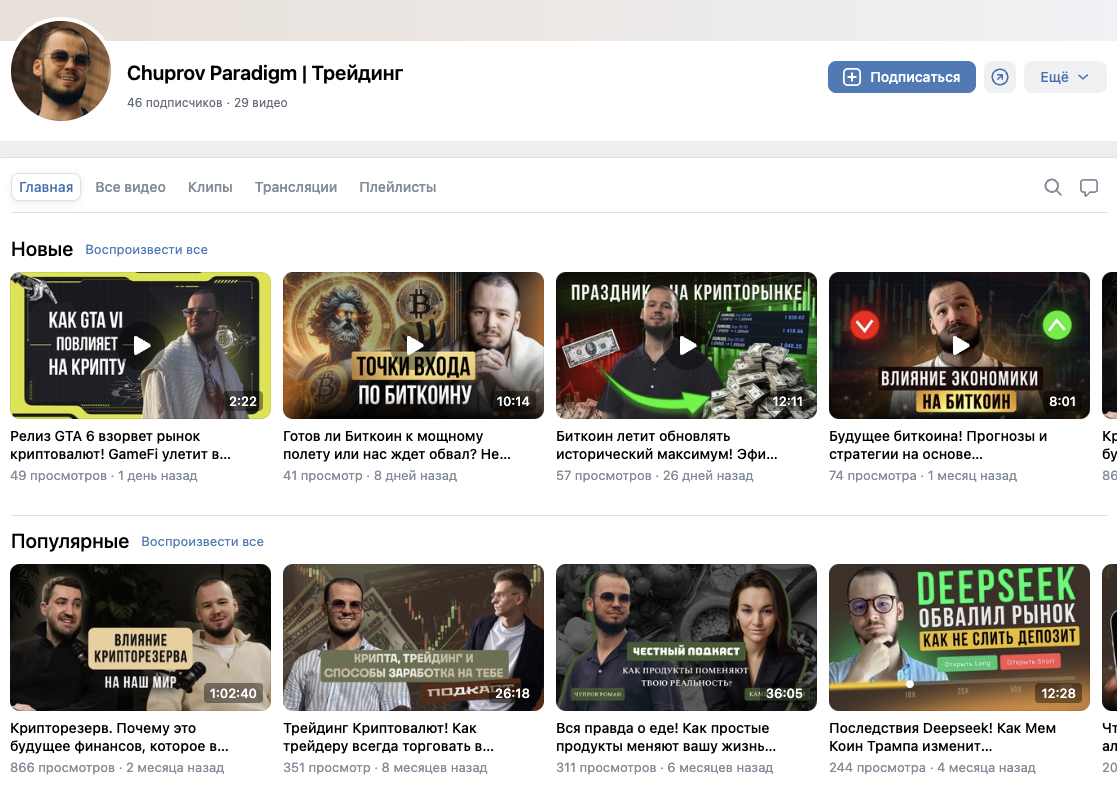The height and width of the screenshot is (791, 1117).
Task: Click the Подписаться subscribe button
Action: pyautogui.click(x=901, y=77)
